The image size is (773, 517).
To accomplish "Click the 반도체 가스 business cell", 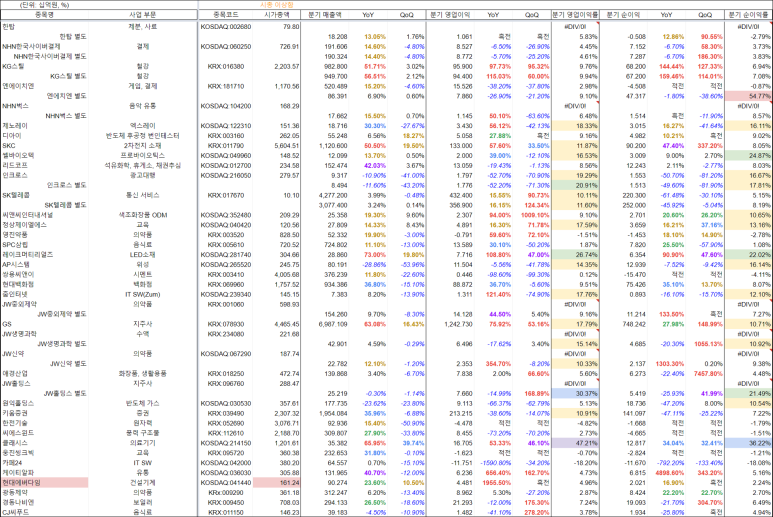I will coord(142,403).
